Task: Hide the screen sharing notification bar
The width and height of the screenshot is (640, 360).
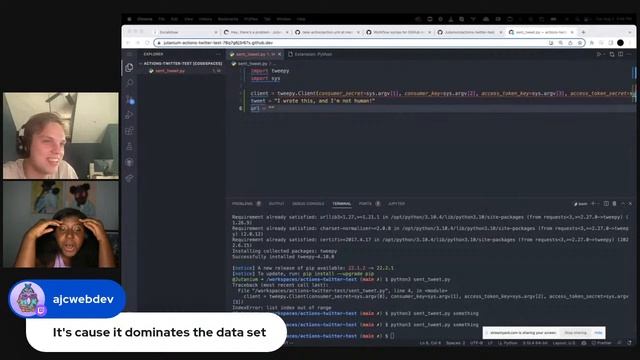Action: click(598, 333)
